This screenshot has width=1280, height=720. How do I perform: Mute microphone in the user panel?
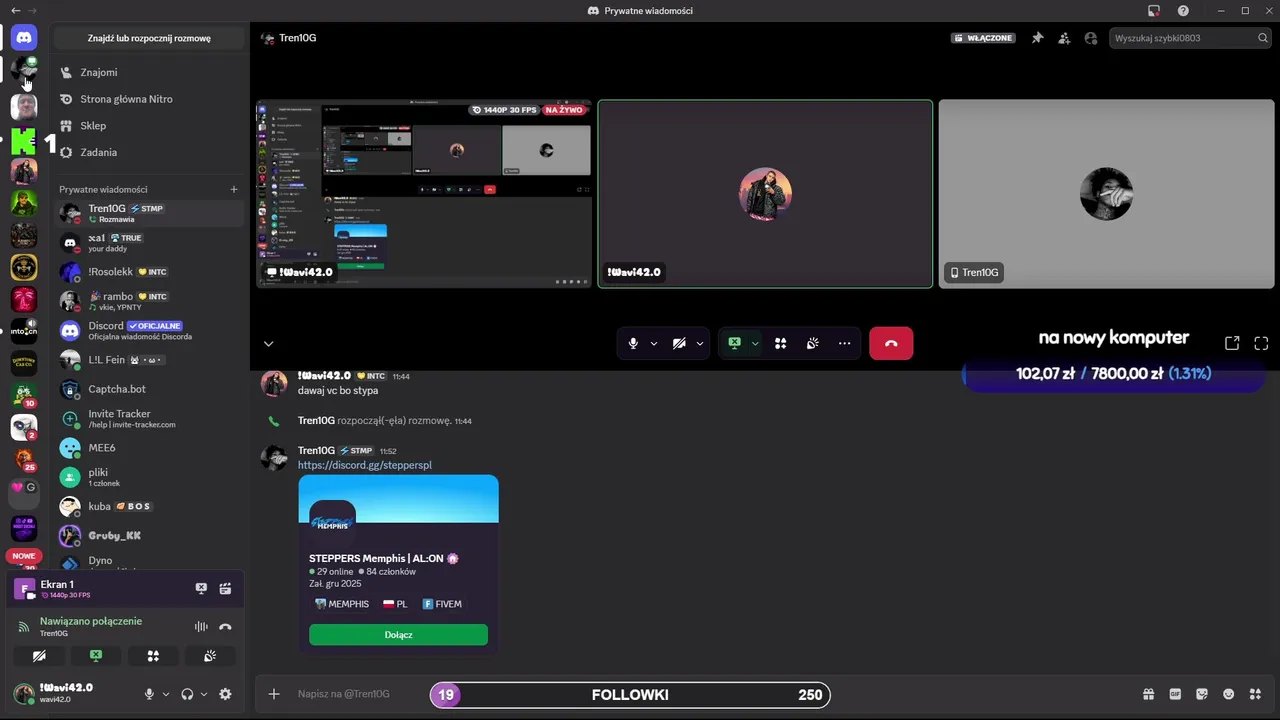[149, 694]
